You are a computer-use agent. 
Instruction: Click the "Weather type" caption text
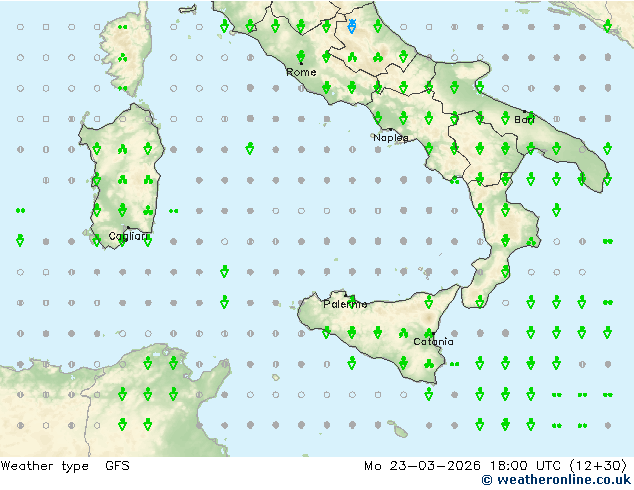(x=44, y=466)
